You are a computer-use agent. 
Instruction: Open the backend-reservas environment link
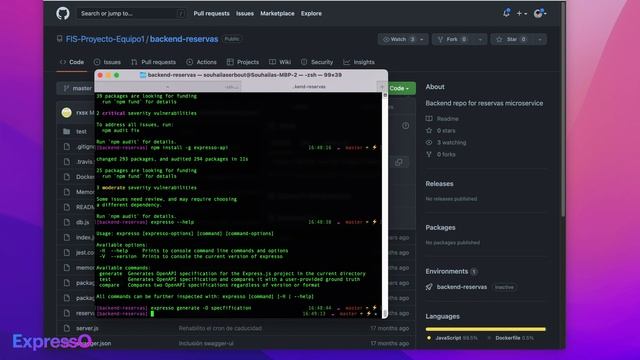coord(462,287)
